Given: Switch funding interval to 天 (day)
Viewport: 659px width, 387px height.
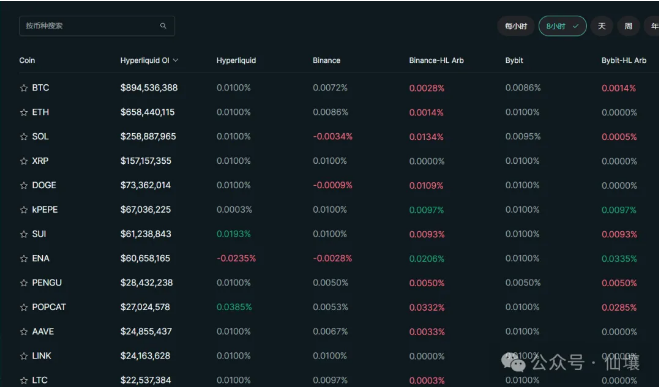Looking at the screenshot, I should [x=601, y=26].
